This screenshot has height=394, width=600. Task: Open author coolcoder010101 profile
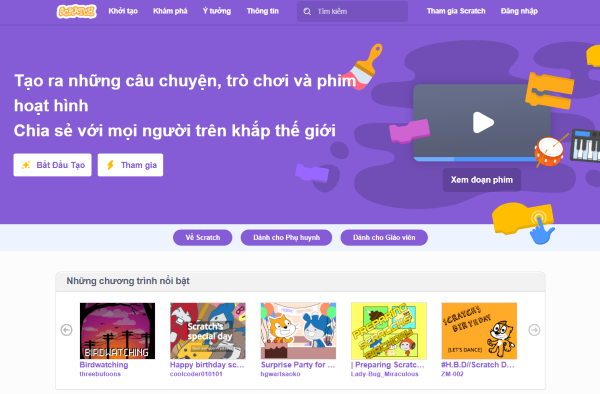[x=196, y=374]
